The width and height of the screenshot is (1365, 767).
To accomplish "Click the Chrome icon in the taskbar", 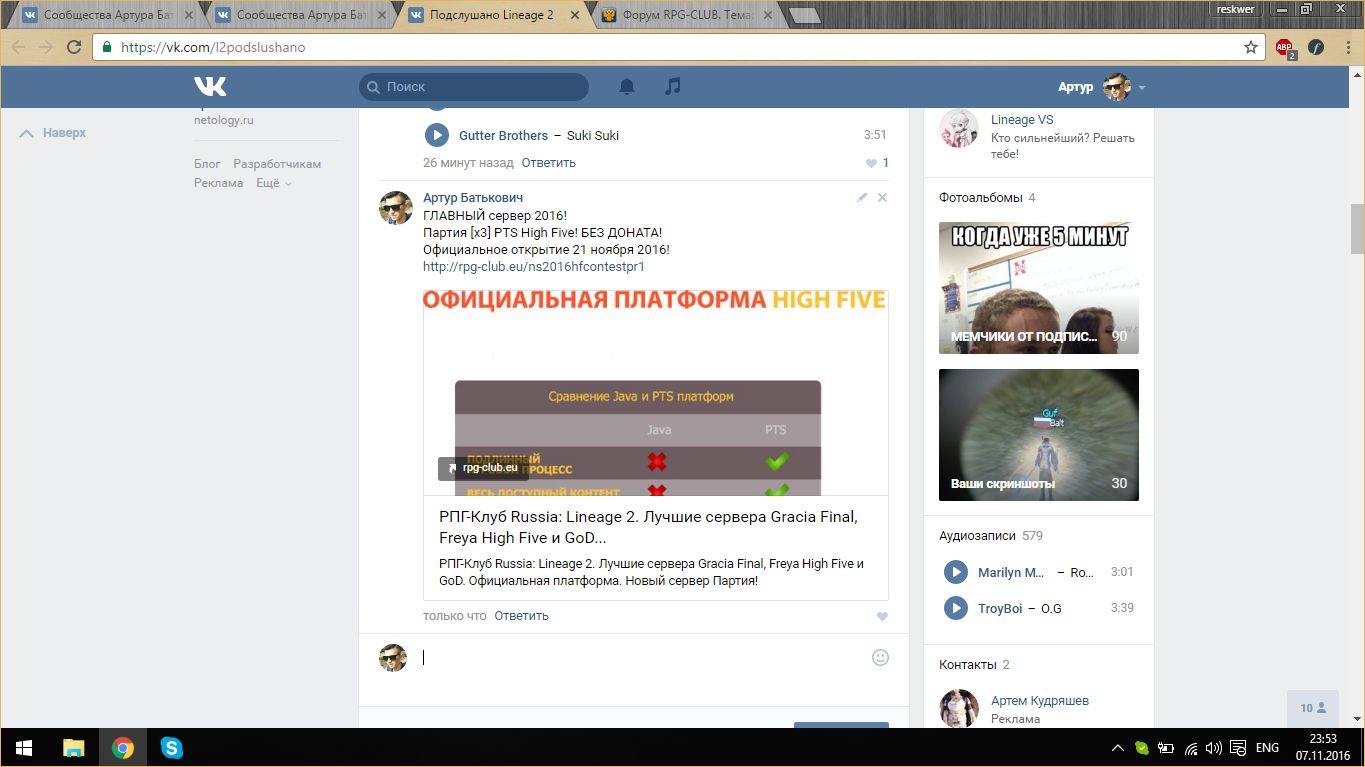I will 123,747.
